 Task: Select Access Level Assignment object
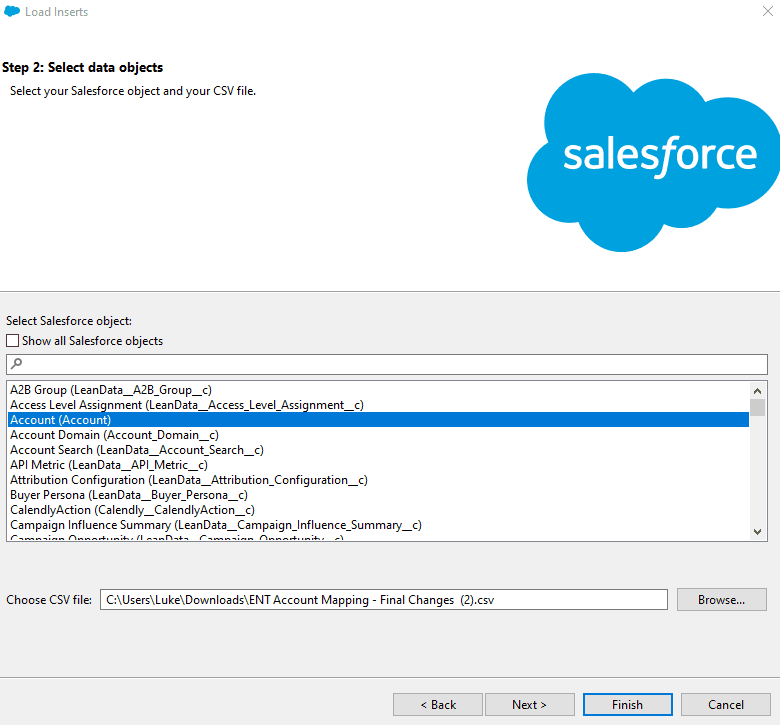point(186,405)
